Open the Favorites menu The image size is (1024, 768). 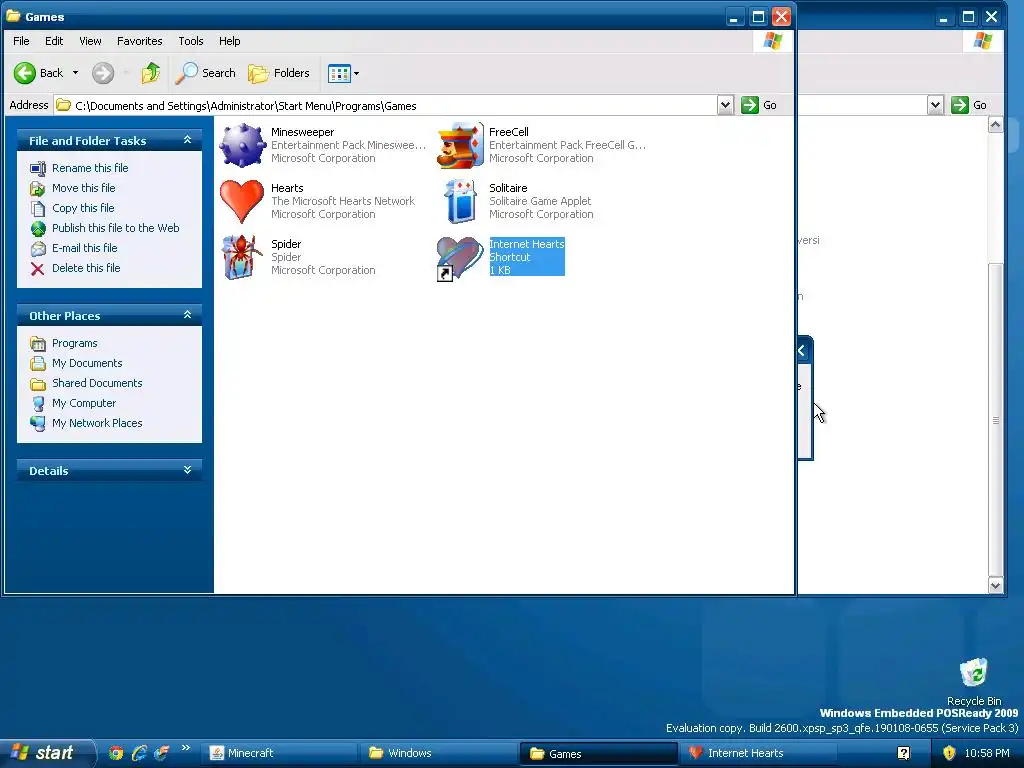point(140,41)
